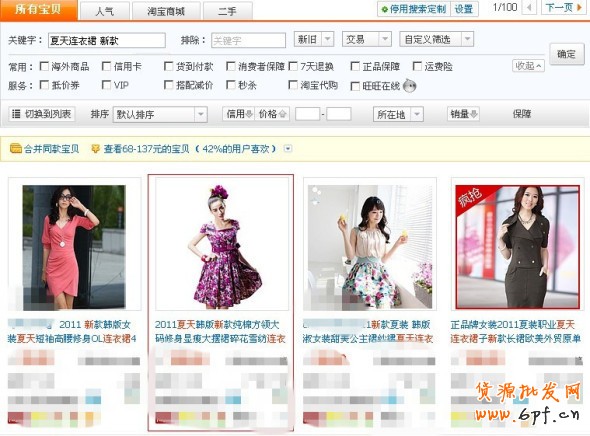Click the previous page arrow icon
The height and width of the screenshot is (436, 590).
(529, 8)
